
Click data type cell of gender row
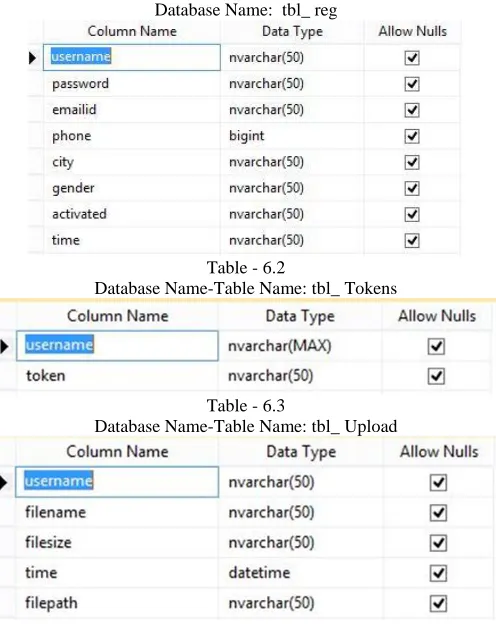(x=292, y=188)
